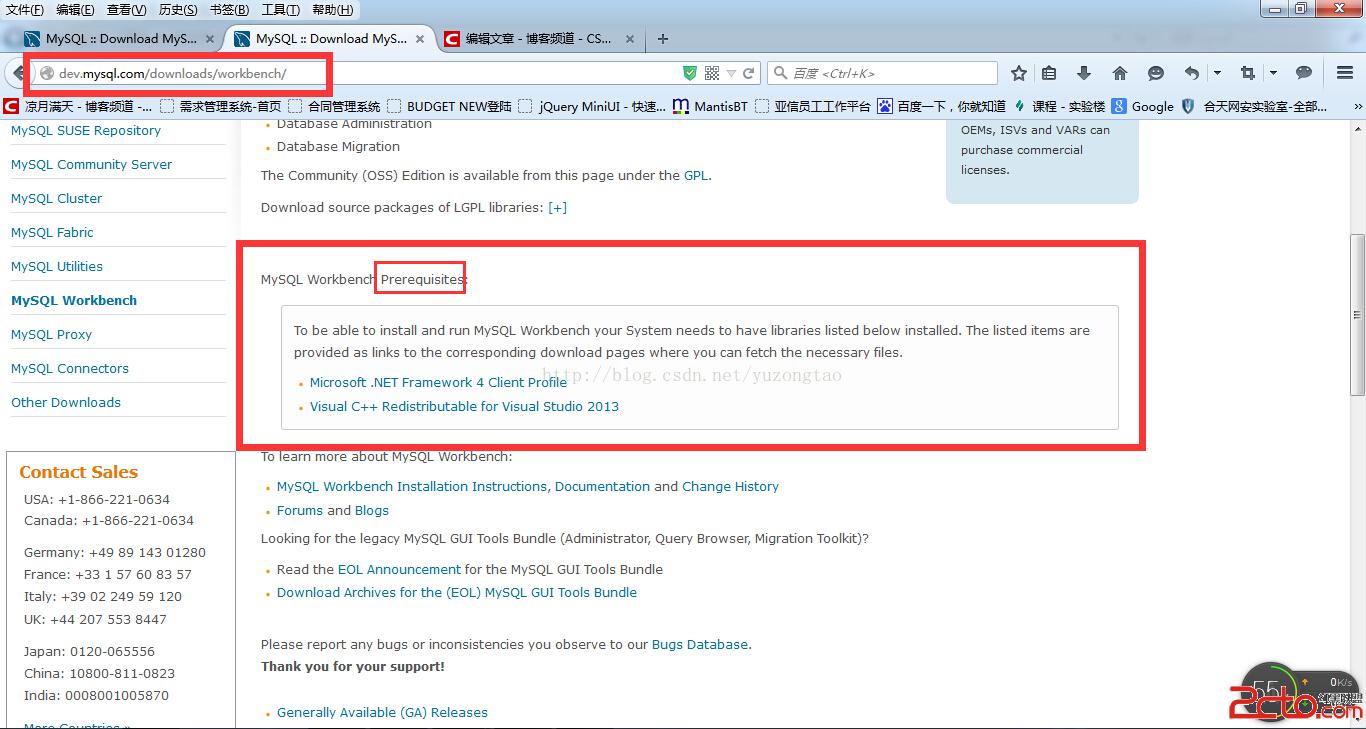Go to the home page icon
The image size is (1366, 729).
pos(1120,73)
